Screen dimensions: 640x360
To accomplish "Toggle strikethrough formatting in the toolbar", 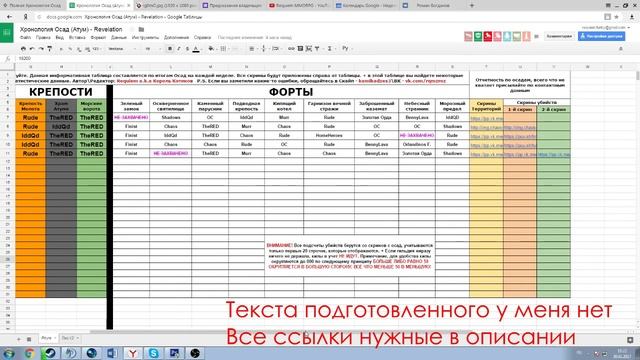I will pyautogui.click(x=187, y=49).
